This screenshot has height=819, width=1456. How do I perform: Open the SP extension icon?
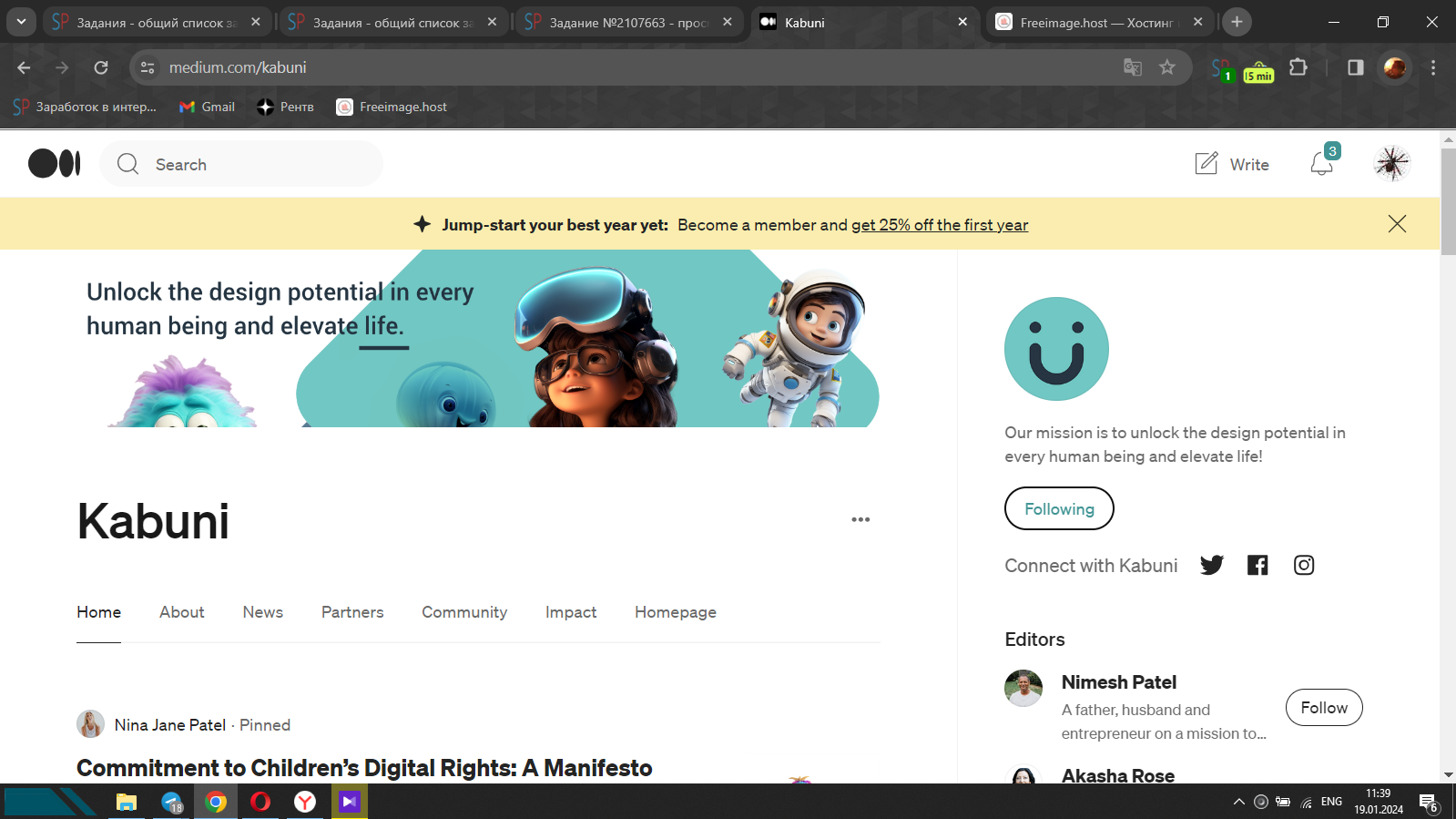1222,68
